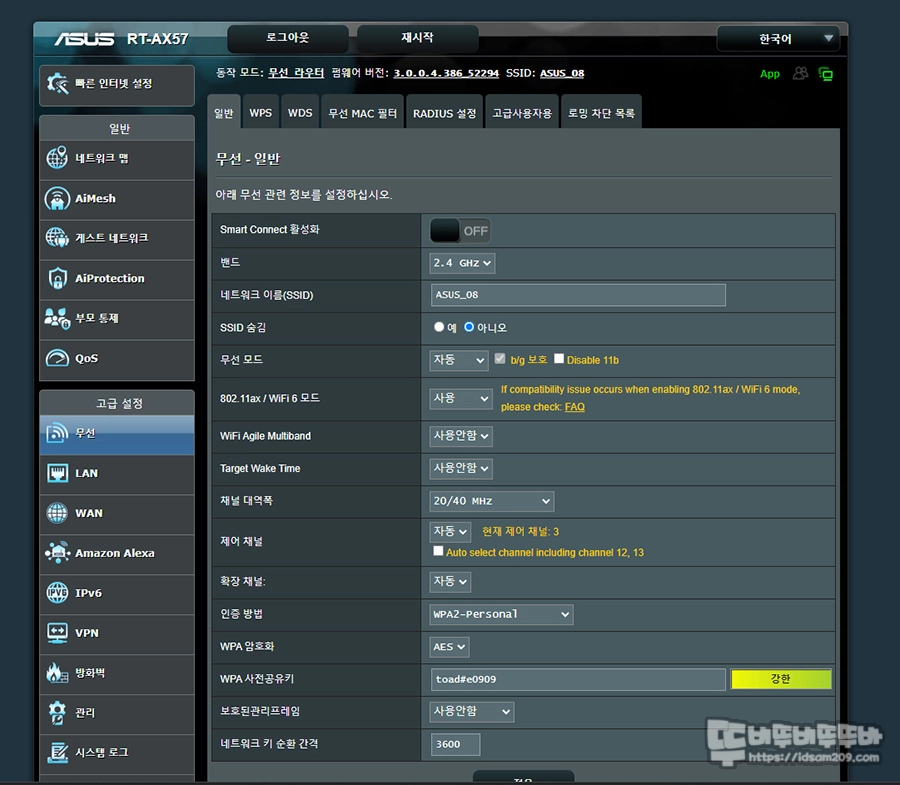
Task: Click the 로그아웃 button
Action: [x=288, y=38]
